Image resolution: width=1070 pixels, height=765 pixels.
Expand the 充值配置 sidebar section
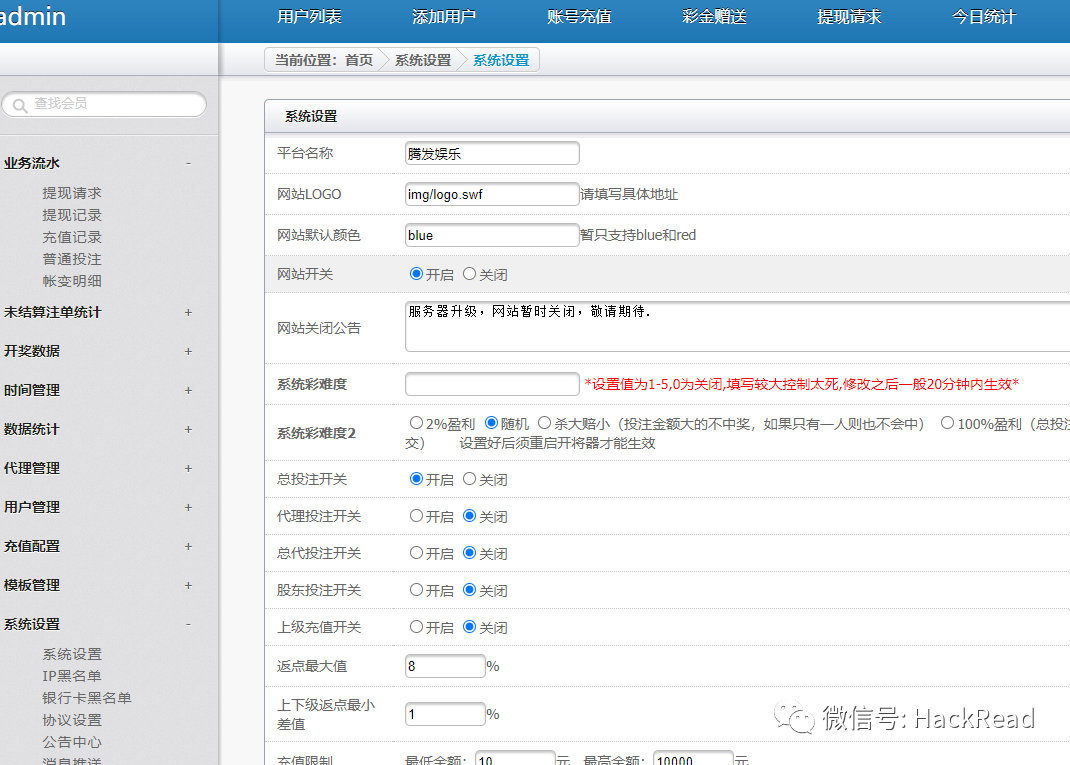pos(188,546)
